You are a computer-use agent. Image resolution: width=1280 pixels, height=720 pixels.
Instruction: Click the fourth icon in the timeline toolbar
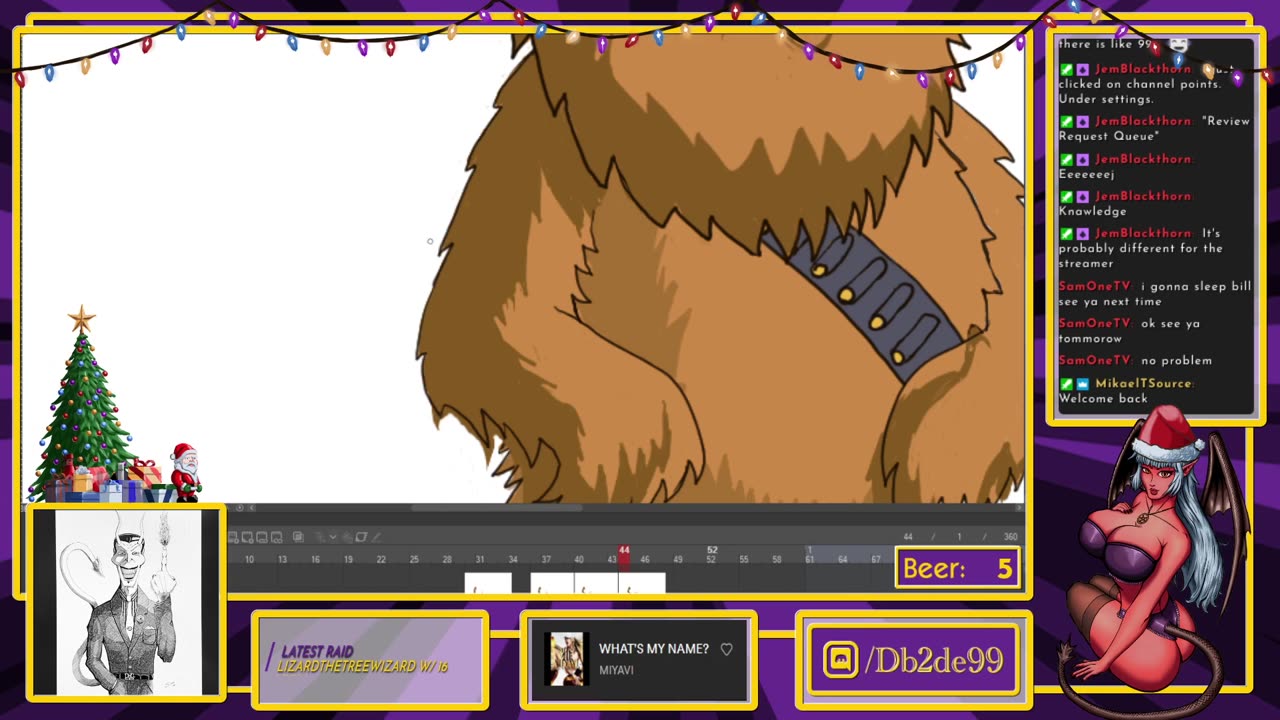pyautogui.click(x=276, y=537)
